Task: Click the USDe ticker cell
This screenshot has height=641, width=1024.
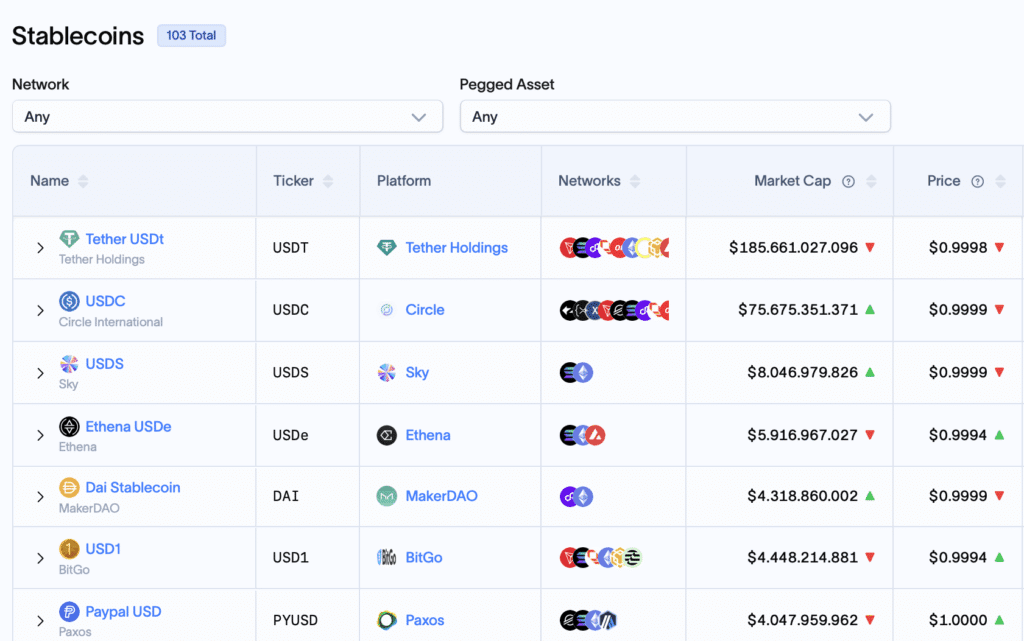Action: coord(291,435)
